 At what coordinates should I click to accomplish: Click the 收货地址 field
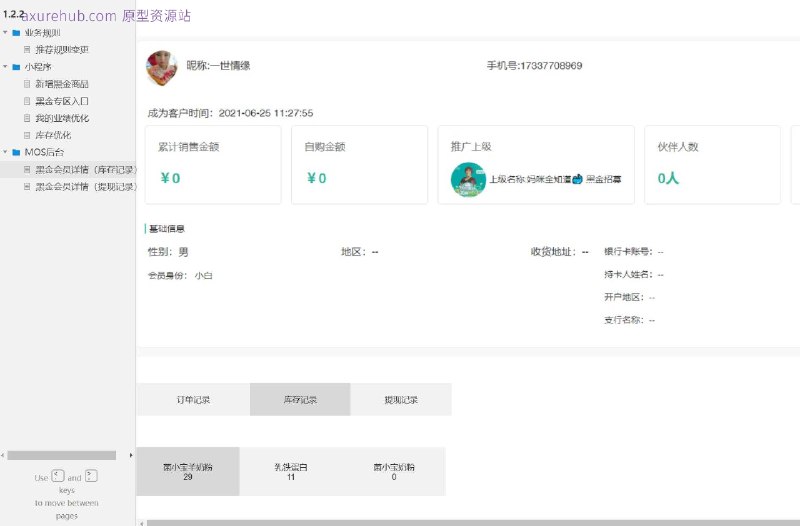click(x=560, y=252)
